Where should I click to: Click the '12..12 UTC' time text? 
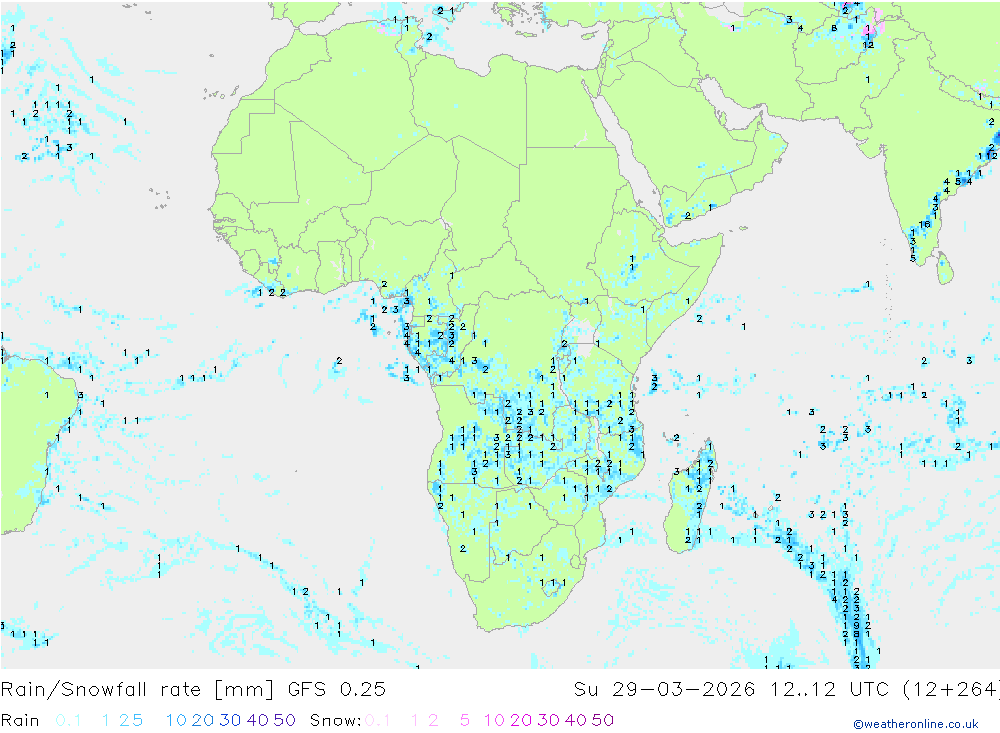pyautogui.click(x=829, y=690)
